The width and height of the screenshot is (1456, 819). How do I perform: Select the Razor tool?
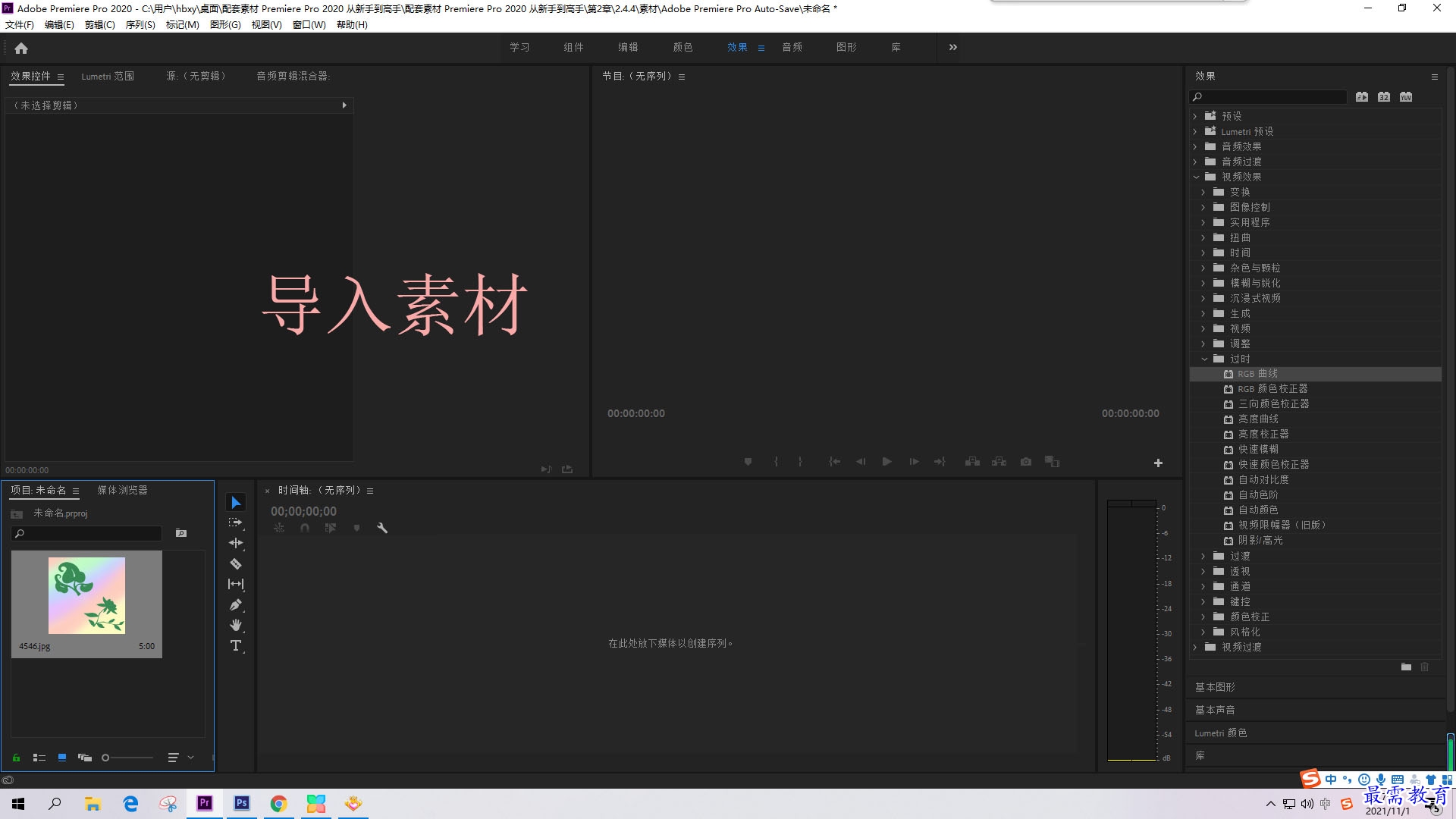[236, 563]
